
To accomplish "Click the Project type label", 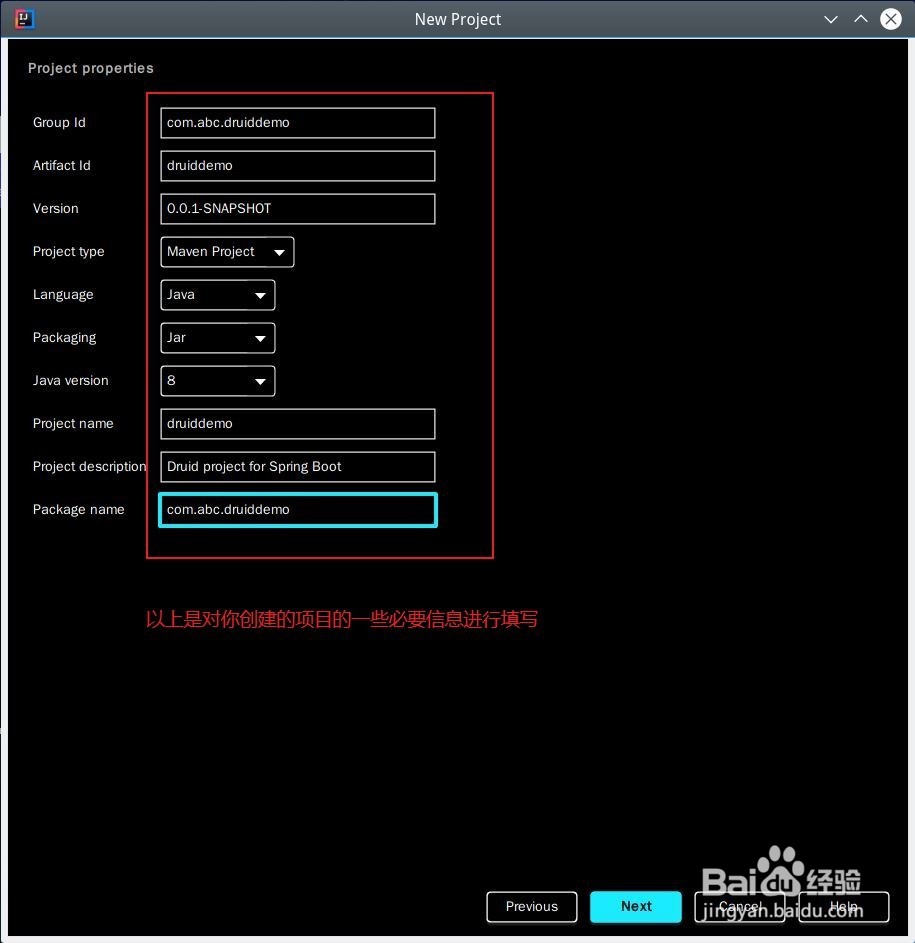I will click(69, 251).
